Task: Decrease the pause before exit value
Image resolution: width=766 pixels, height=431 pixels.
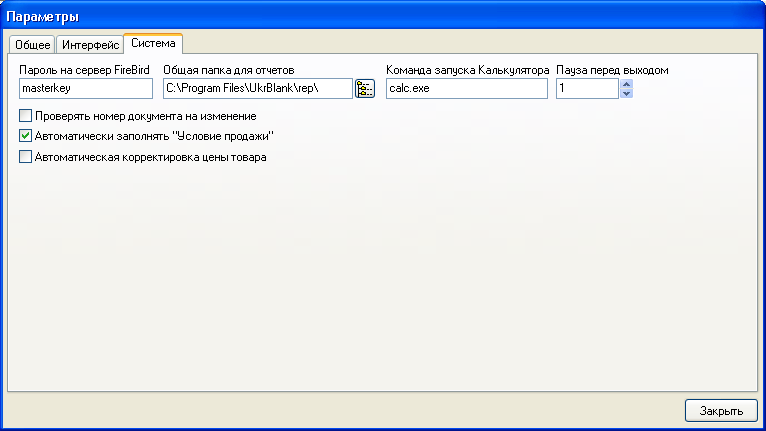Action: click(x=626, y=94)
